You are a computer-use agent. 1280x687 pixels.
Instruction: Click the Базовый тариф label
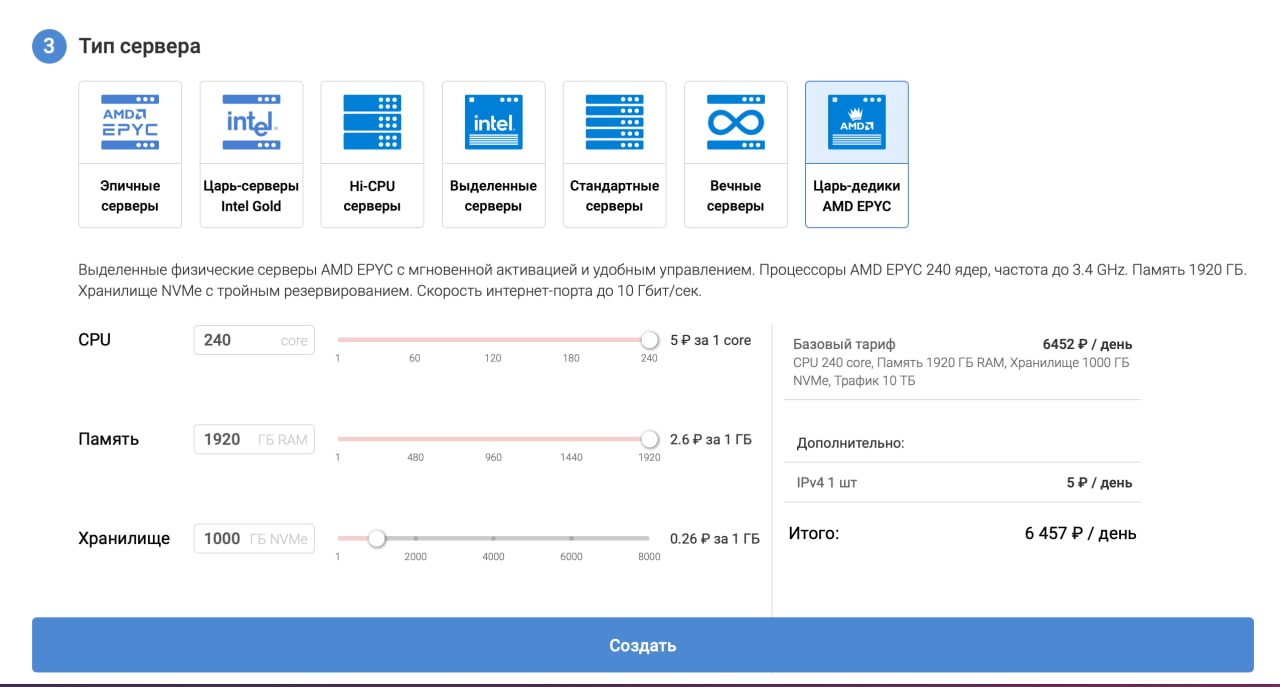pyautogui.click(x=844, y=344)
